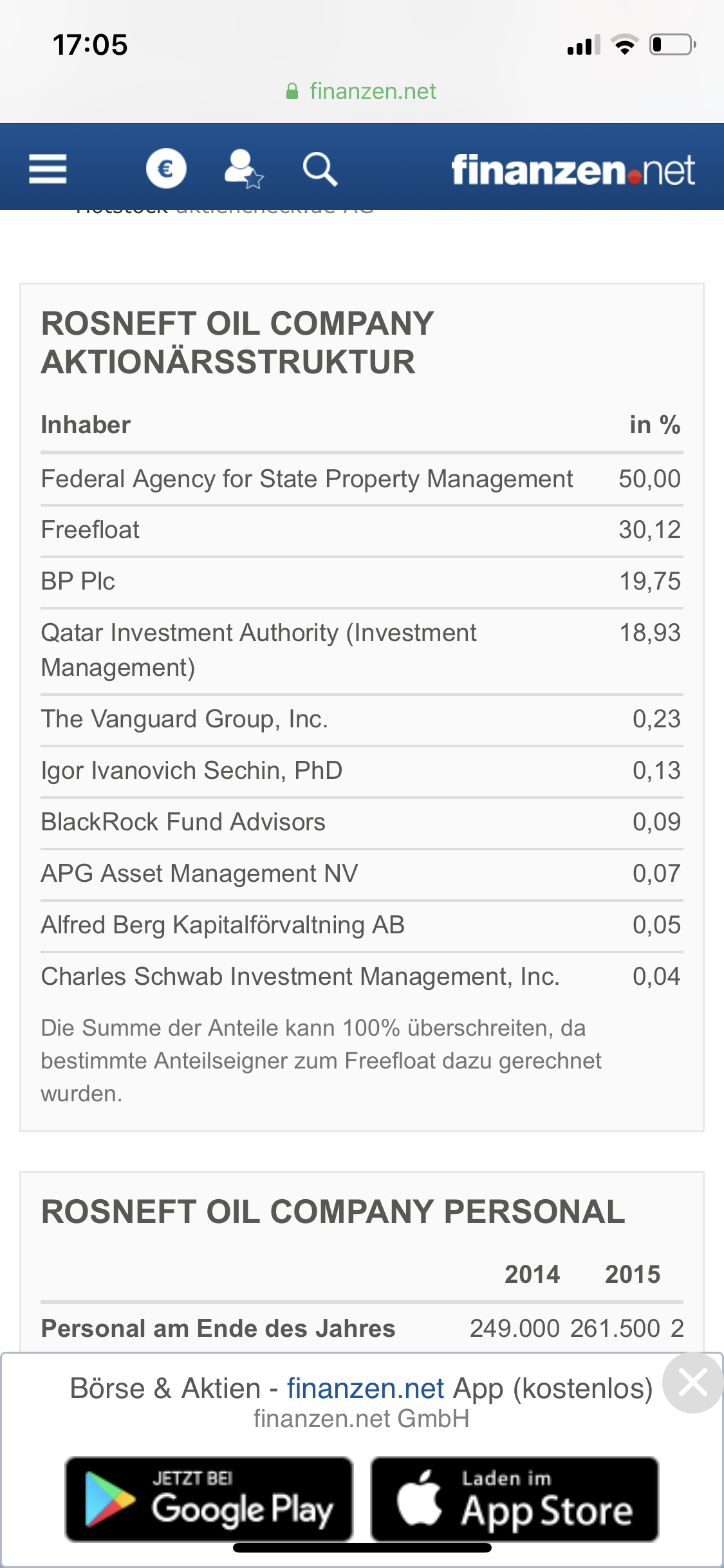This screenshot has width=724, height=1568.
Task: Open the Google Play store badge
Action: [209, 1499]
